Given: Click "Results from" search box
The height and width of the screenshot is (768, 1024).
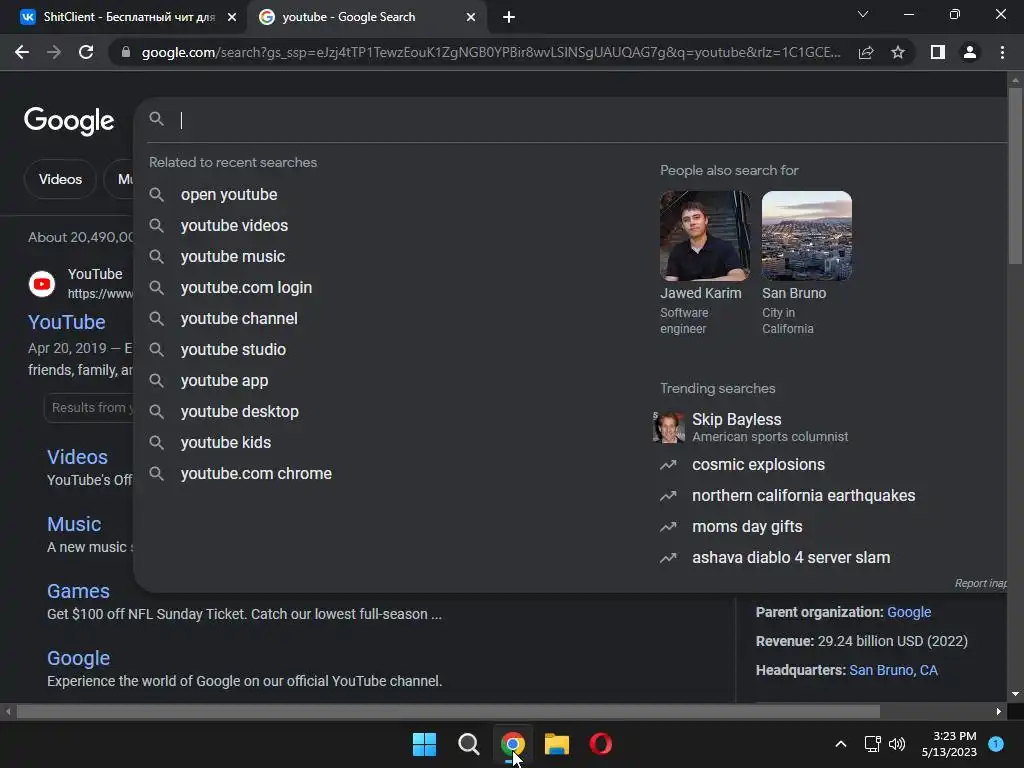Looking at the screenshot, I should (x=89, y=408).
